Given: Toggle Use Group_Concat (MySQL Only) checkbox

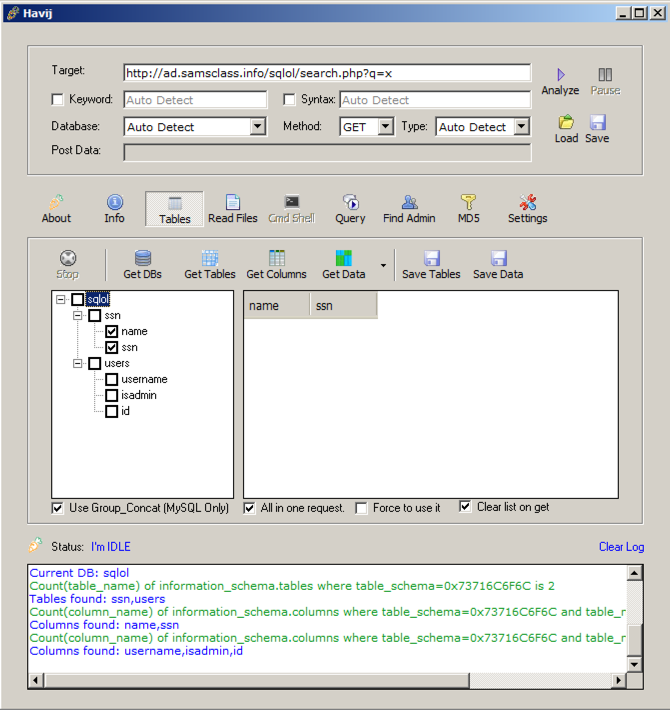Looking at the screenshot, I should 57,508.
